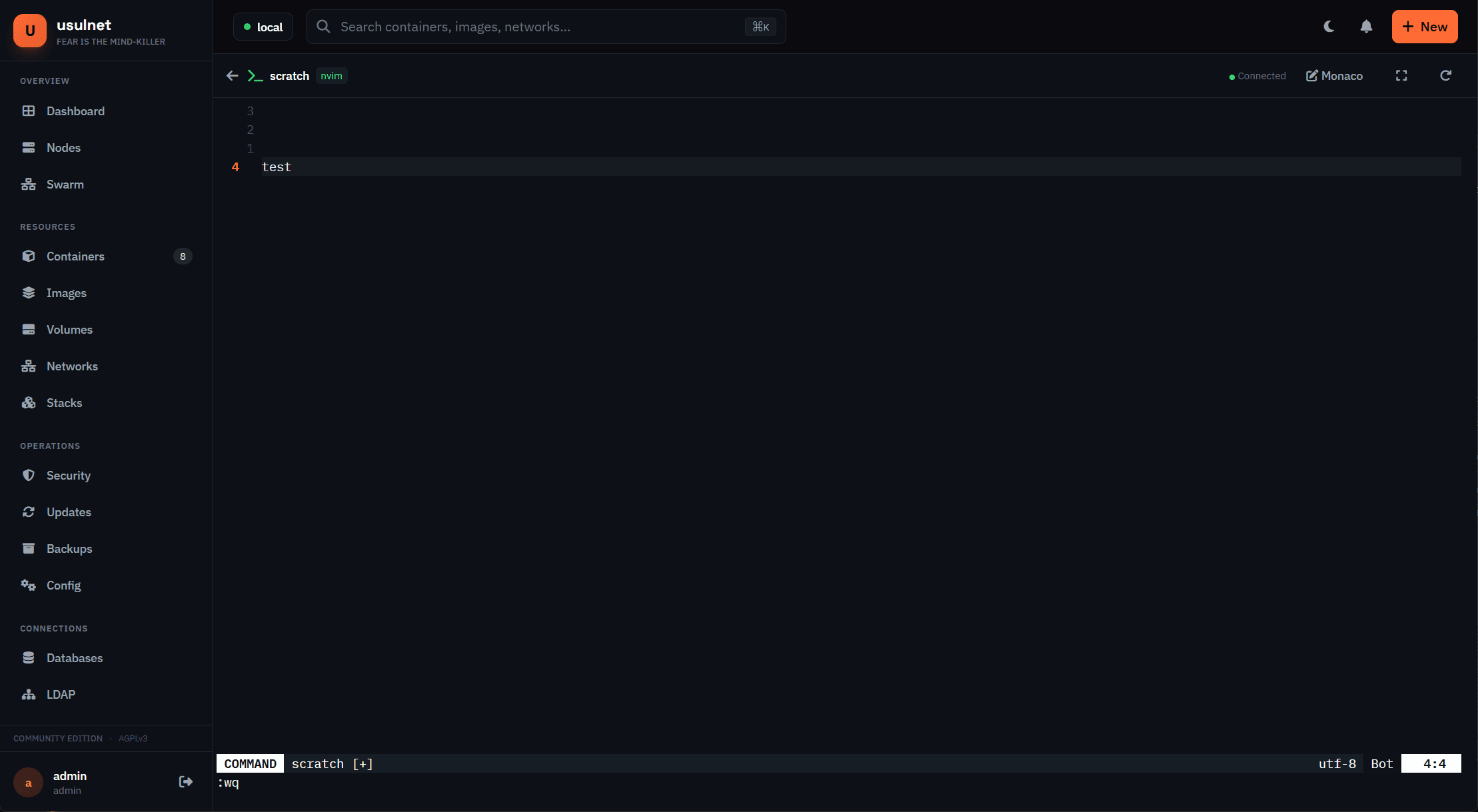Click the Containers count badge
This screenshot has width=1478, height=812.
pos(183,256)
